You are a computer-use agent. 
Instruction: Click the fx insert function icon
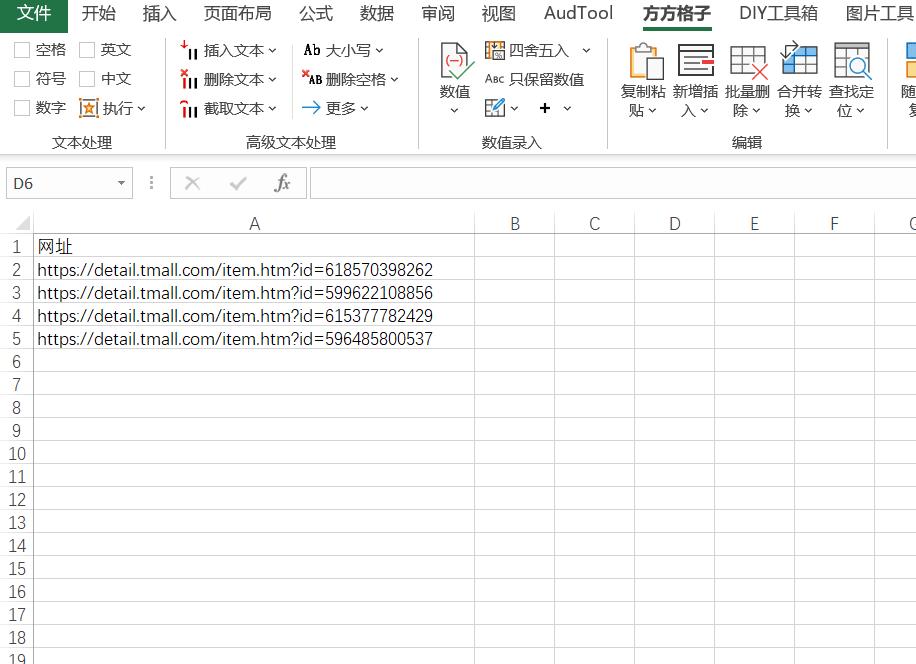pos(282,183)
